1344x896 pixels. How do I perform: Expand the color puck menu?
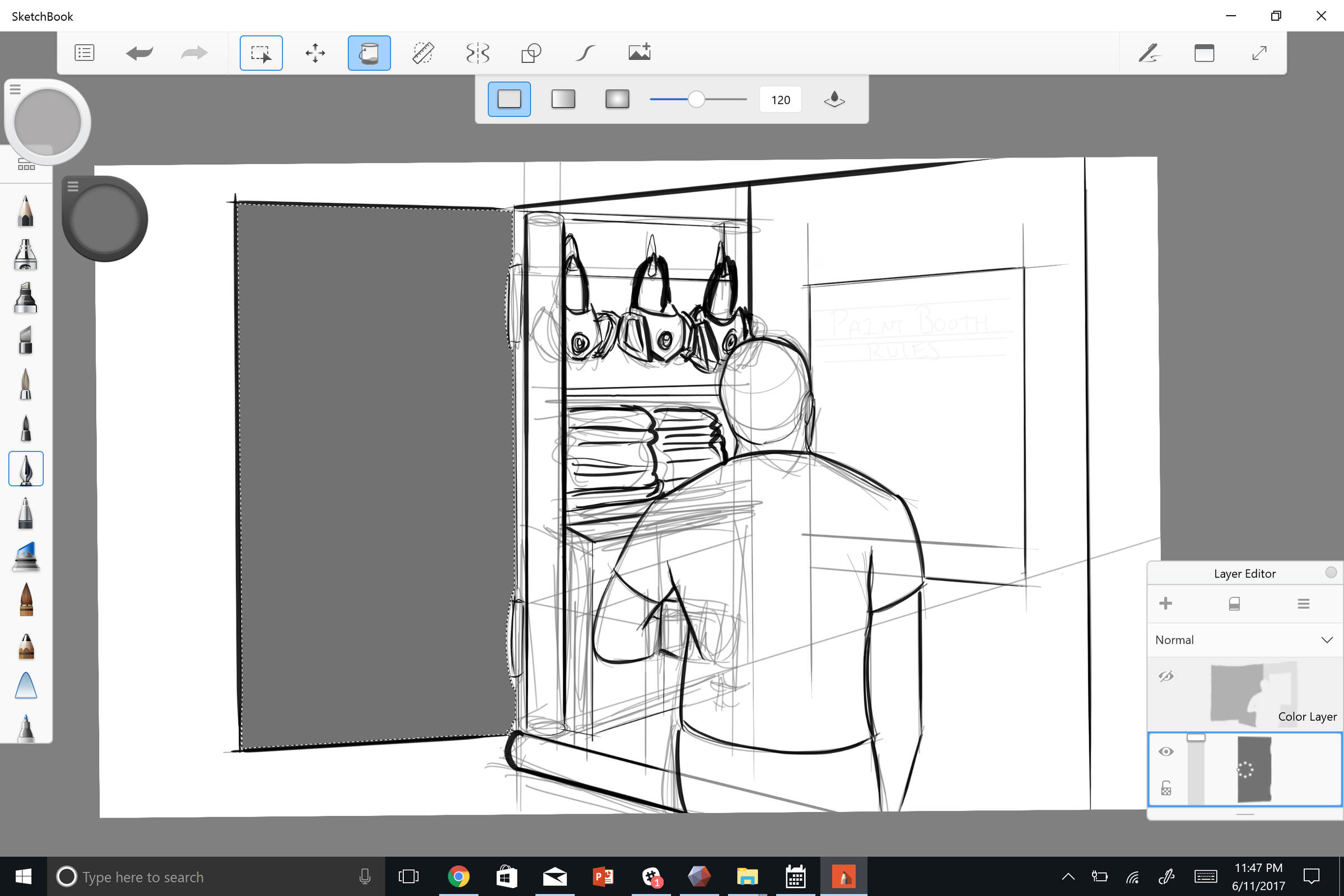pos(15,88)
